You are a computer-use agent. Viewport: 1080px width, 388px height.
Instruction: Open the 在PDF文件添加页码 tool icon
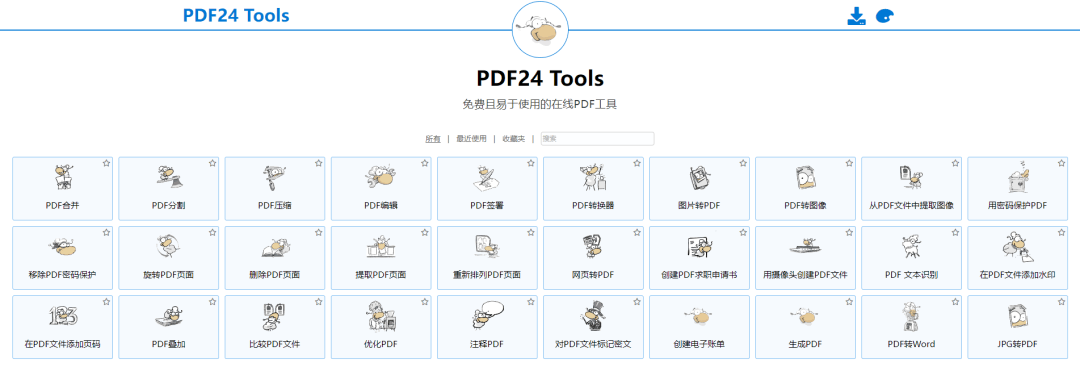coord(63,316)
